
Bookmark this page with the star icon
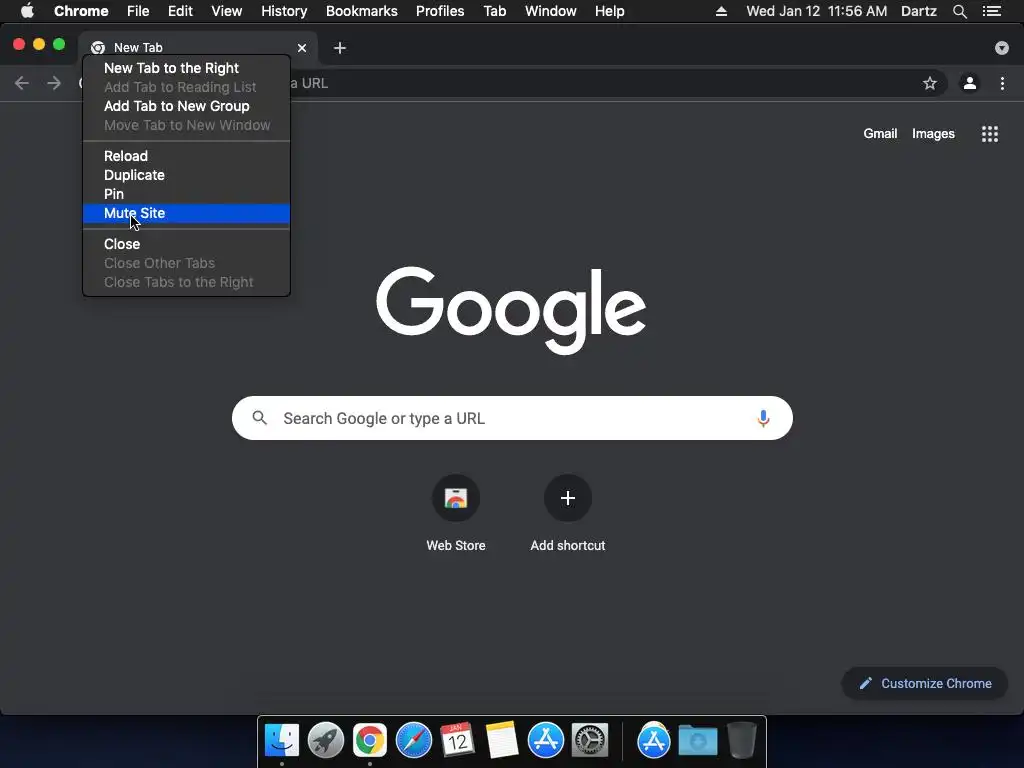coord(929,83)
